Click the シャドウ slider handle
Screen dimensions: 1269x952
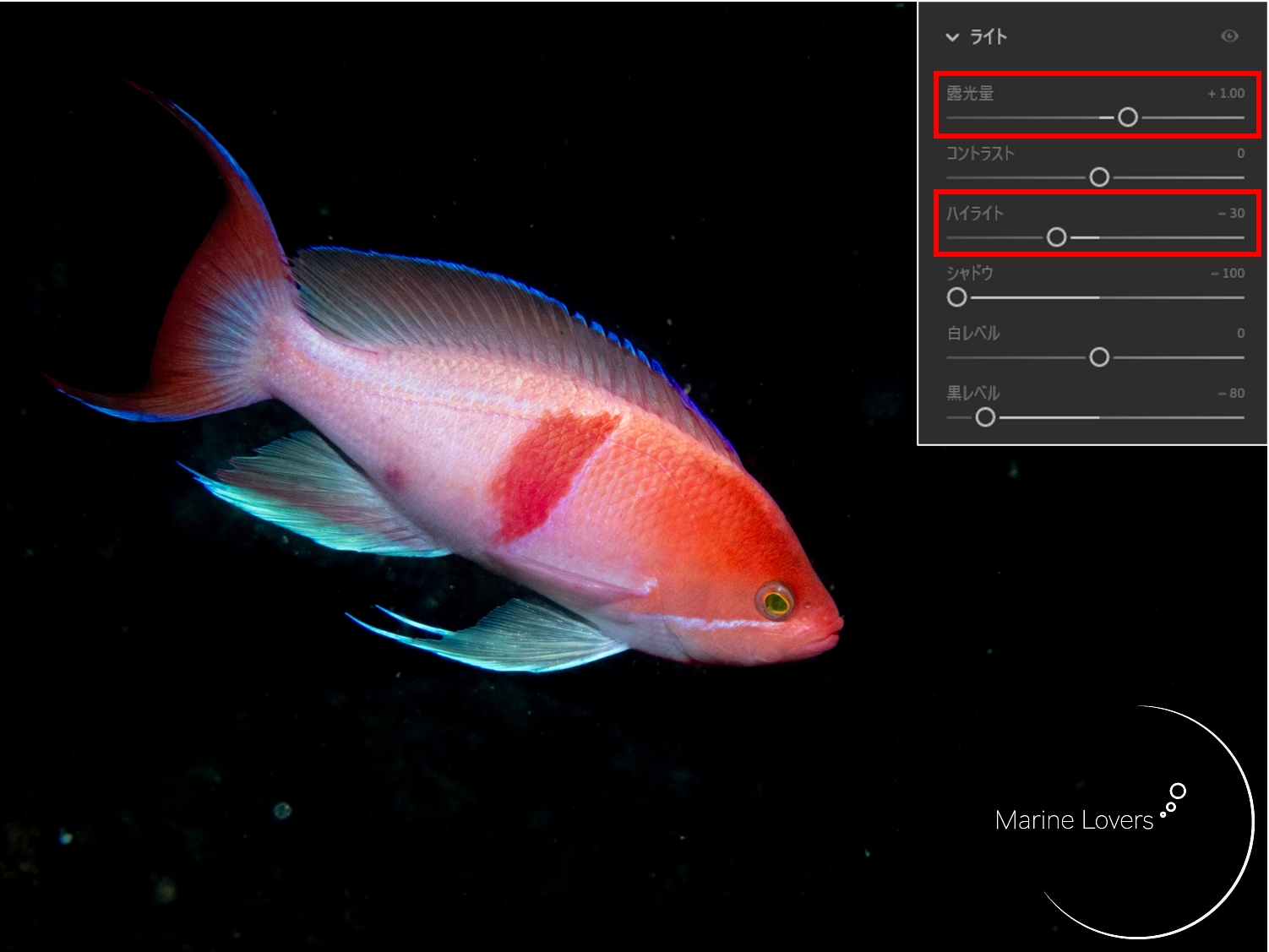[956, 297]
